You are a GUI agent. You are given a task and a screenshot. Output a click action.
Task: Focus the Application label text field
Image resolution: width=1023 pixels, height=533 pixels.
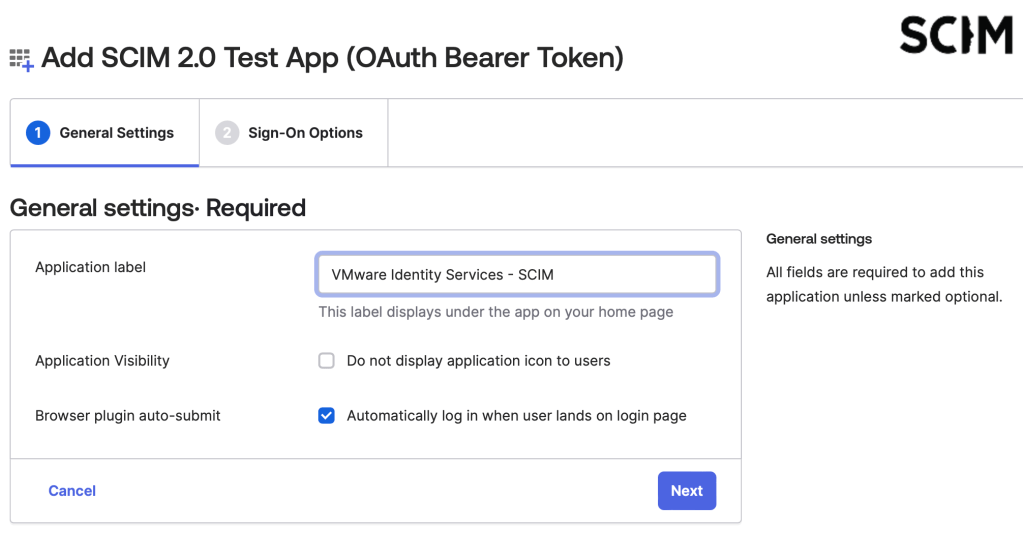click(x=517, y=275)
